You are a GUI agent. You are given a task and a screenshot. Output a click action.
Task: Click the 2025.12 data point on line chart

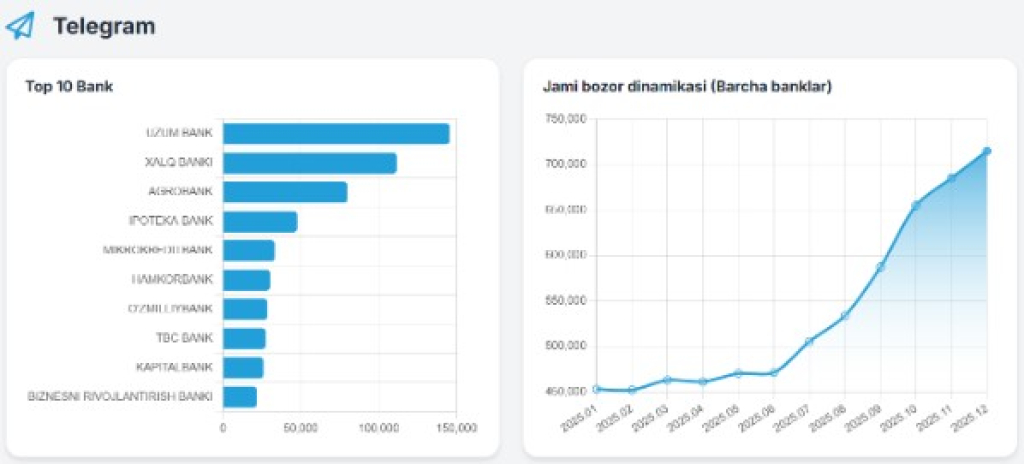[987, 152]
